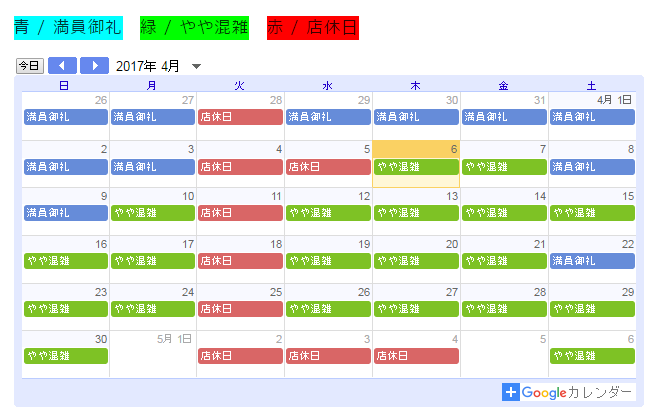654x417 pixels.
Task: Select the red 店休日 legend swatch
Action: coord(312,27)
